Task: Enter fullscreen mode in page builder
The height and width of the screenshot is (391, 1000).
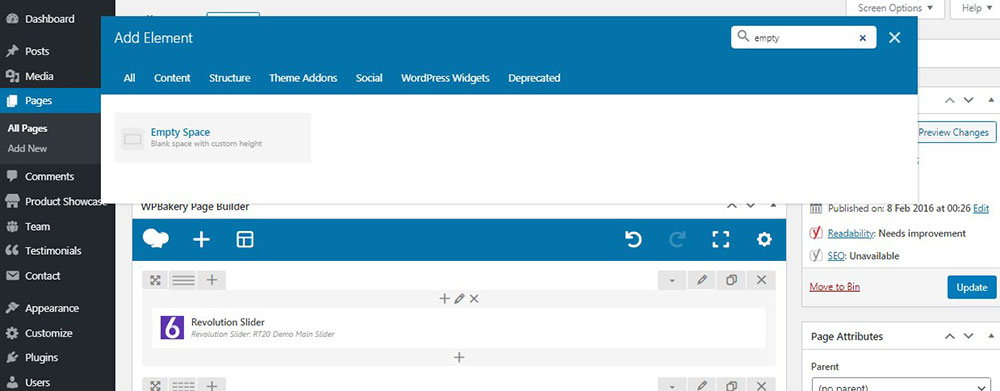Action: (x=721, y=240)
